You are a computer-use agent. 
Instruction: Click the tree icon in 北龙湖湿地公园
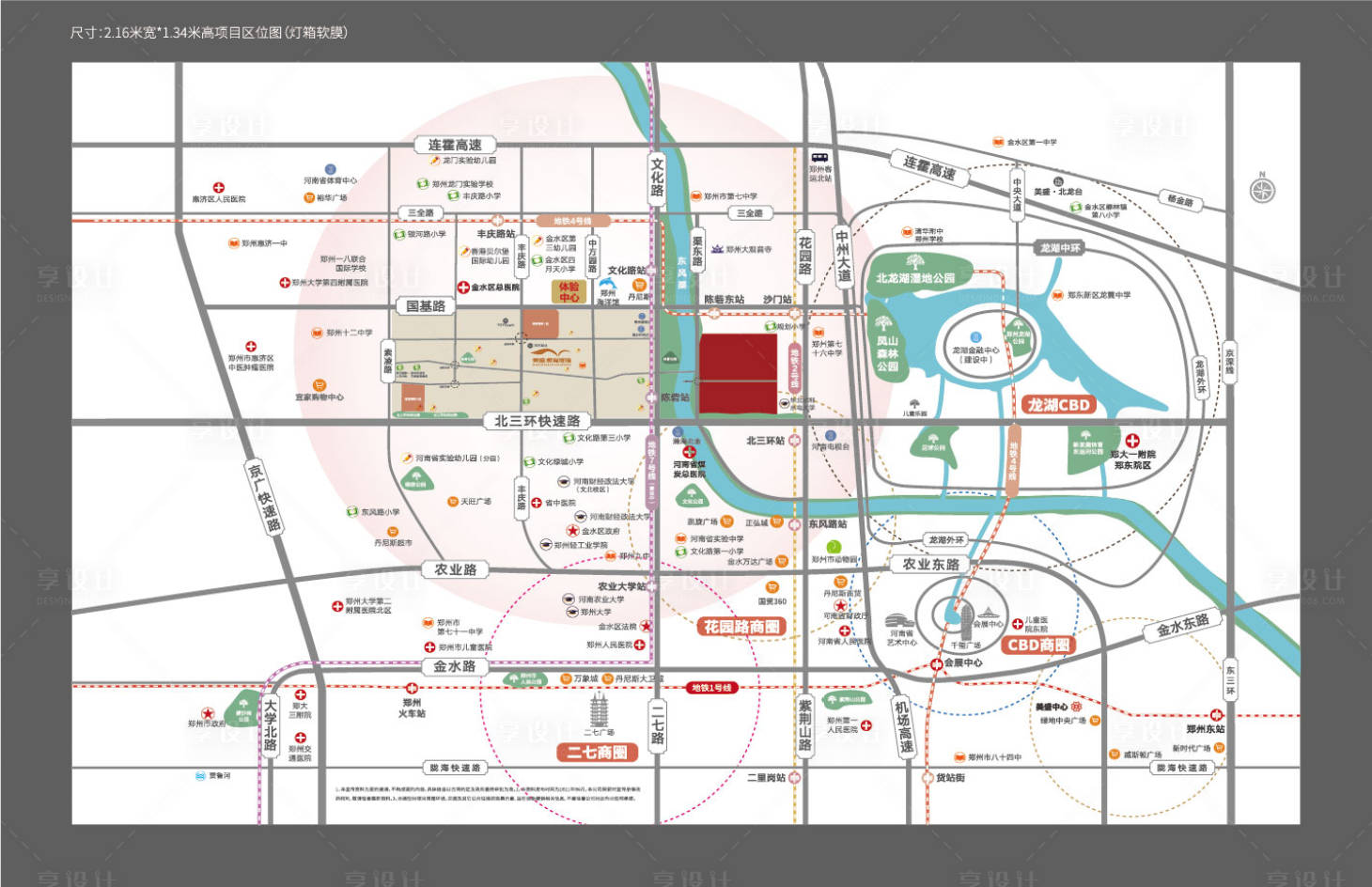(915, 261)
